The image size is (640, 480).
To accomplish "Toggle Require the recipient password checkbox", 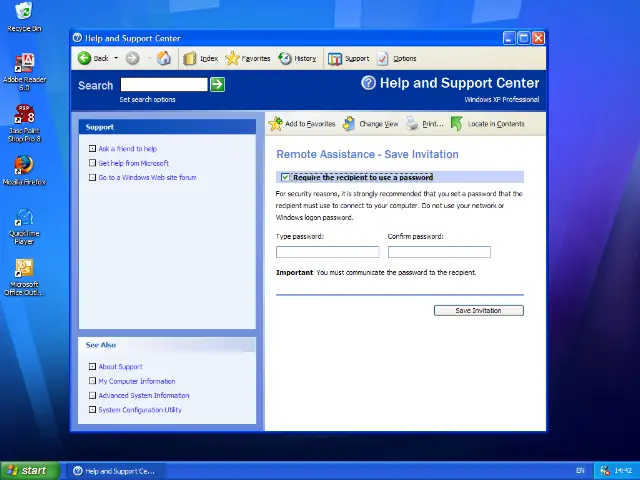I will tap(285, 177).
